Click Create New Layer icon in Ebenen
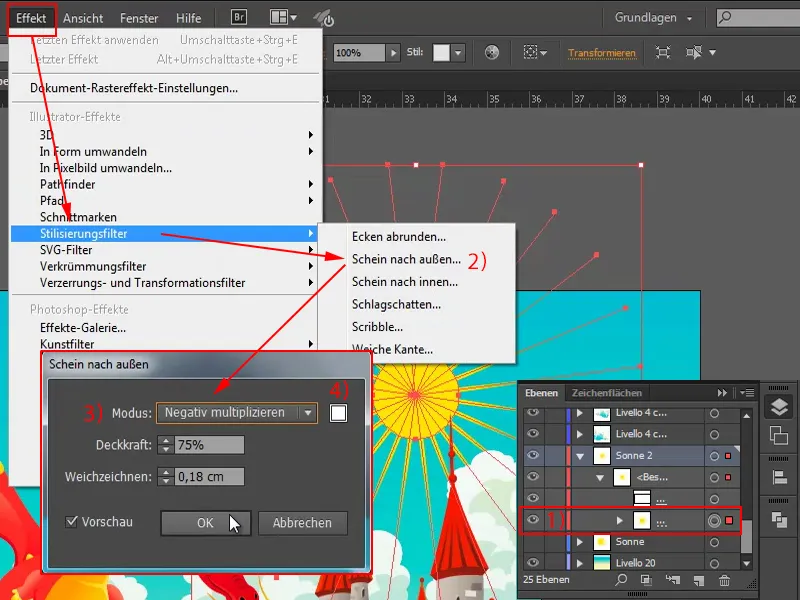The image size is (800, 600). 699,580
